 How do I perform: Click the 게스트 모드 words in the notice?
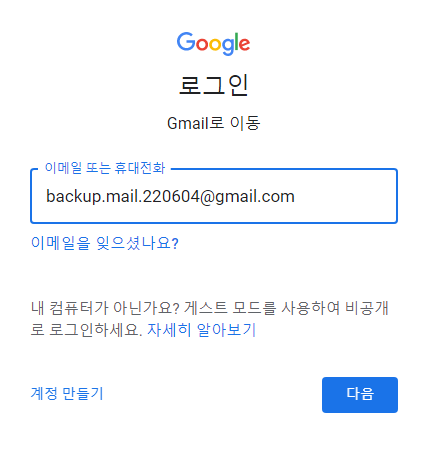click(x=230, y=308)
